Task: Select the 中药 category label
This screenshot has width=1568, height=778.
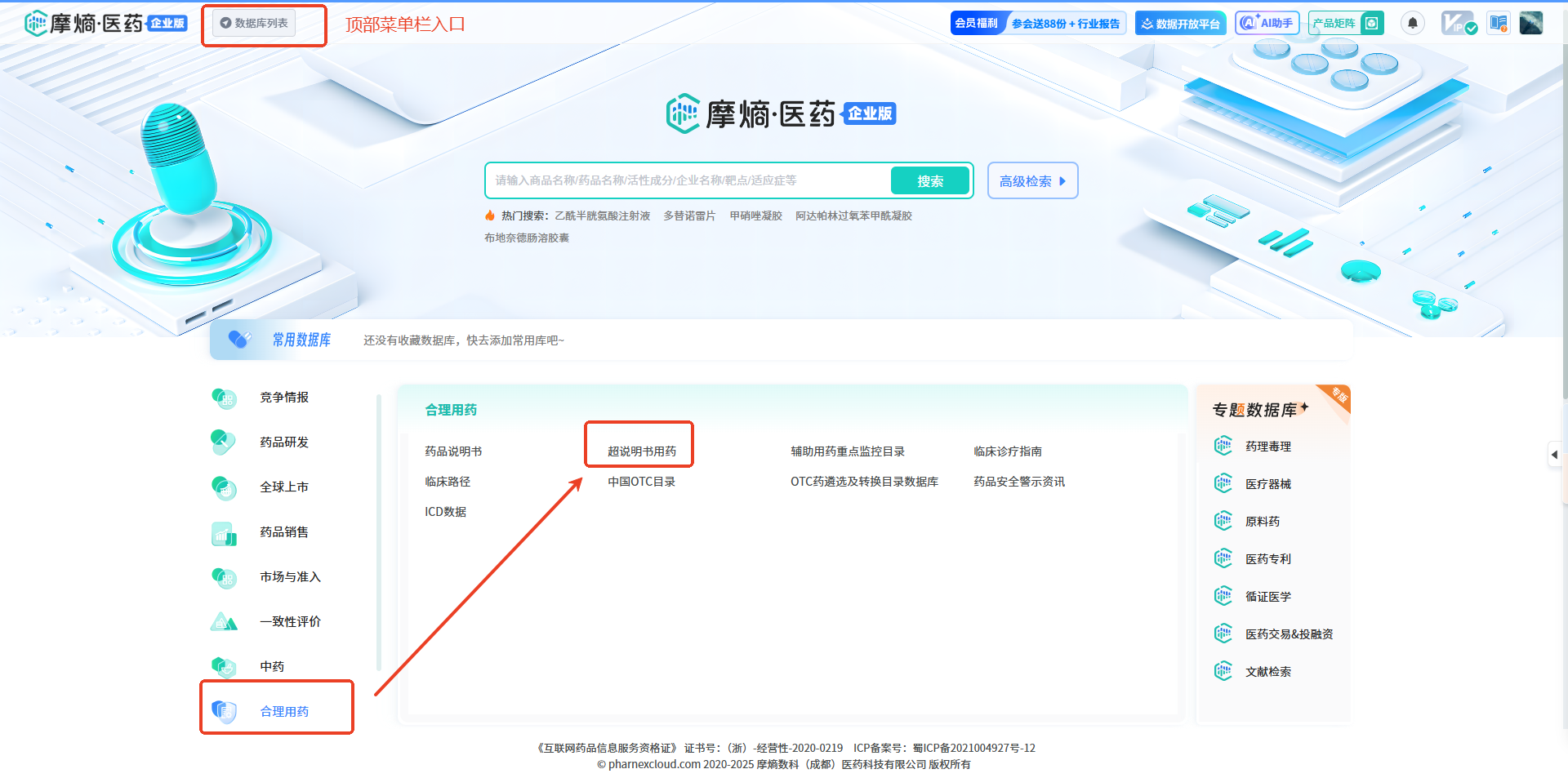Action: [x=272, y=667]
